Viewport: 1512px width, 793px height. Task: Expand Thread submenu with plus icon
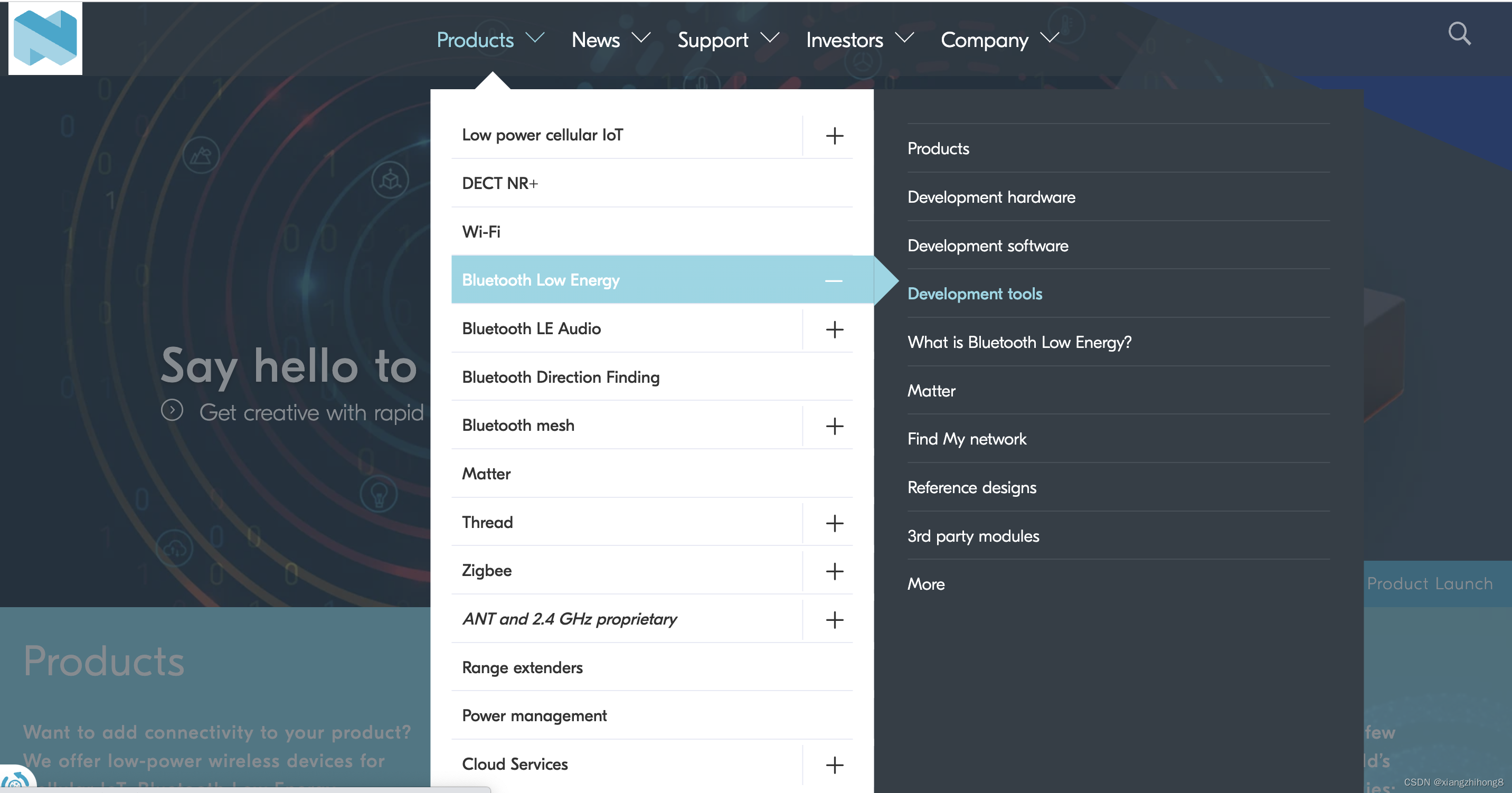tap(834, 523)
